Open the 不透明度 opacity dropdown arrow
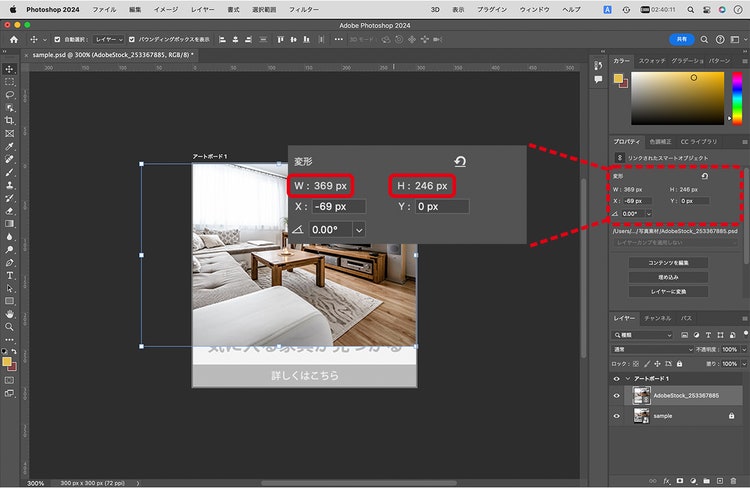This screenshot has height=488, width=750. (744, 350)
